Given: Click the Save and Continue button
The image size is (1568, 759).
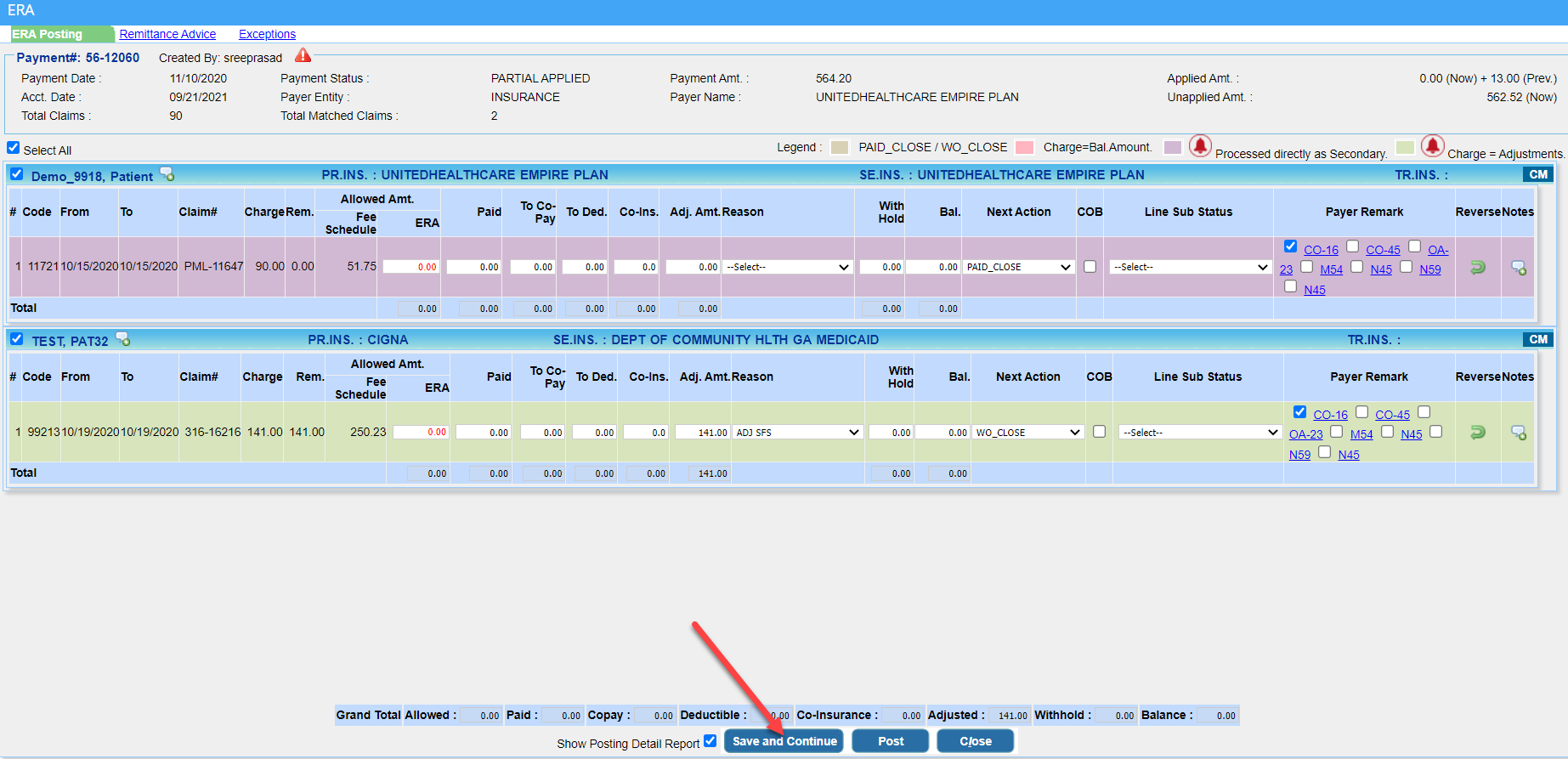Looking at the screenshot, I should pyautogui.click(x=784, y=741).
